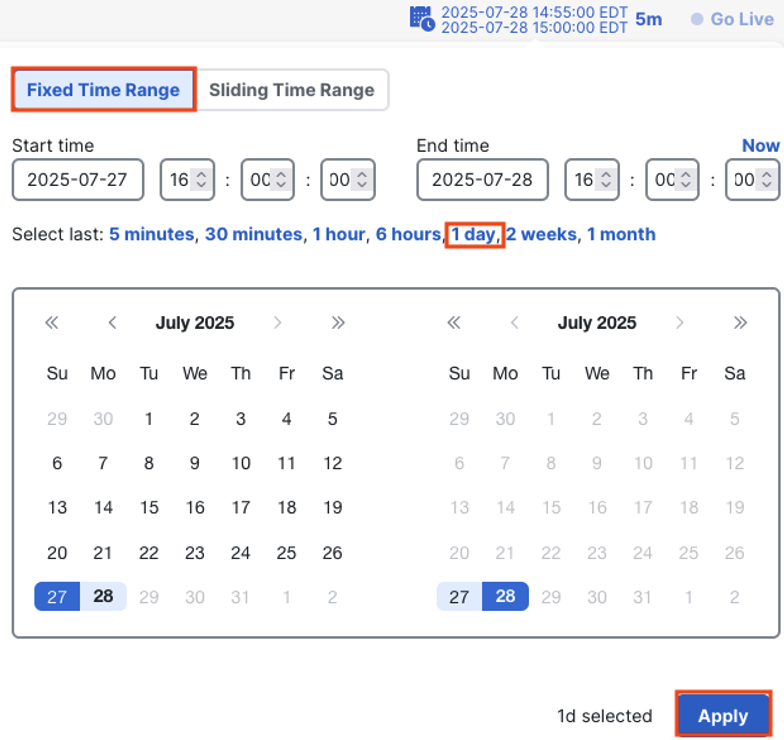This screenshot has height=740, width=784.
Task: Jump forward a year in left calendar
Action: [x=338, y=322]
